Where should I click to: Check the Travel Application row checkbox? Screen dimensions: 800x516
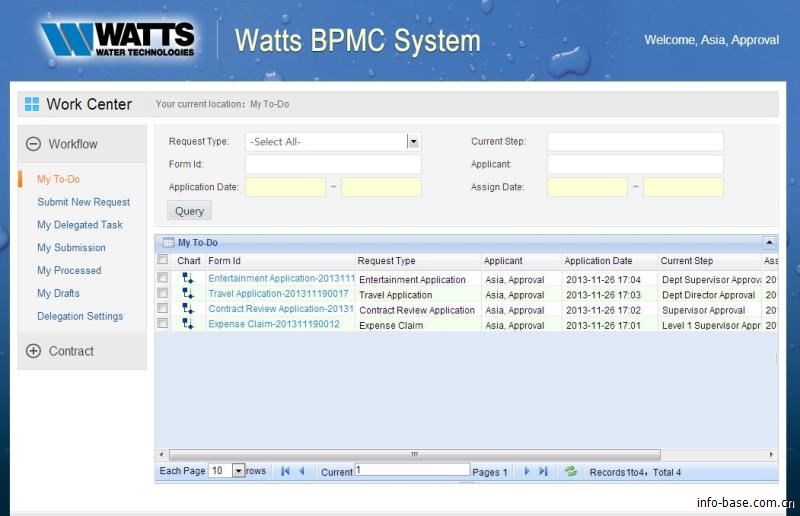(162, 292)
